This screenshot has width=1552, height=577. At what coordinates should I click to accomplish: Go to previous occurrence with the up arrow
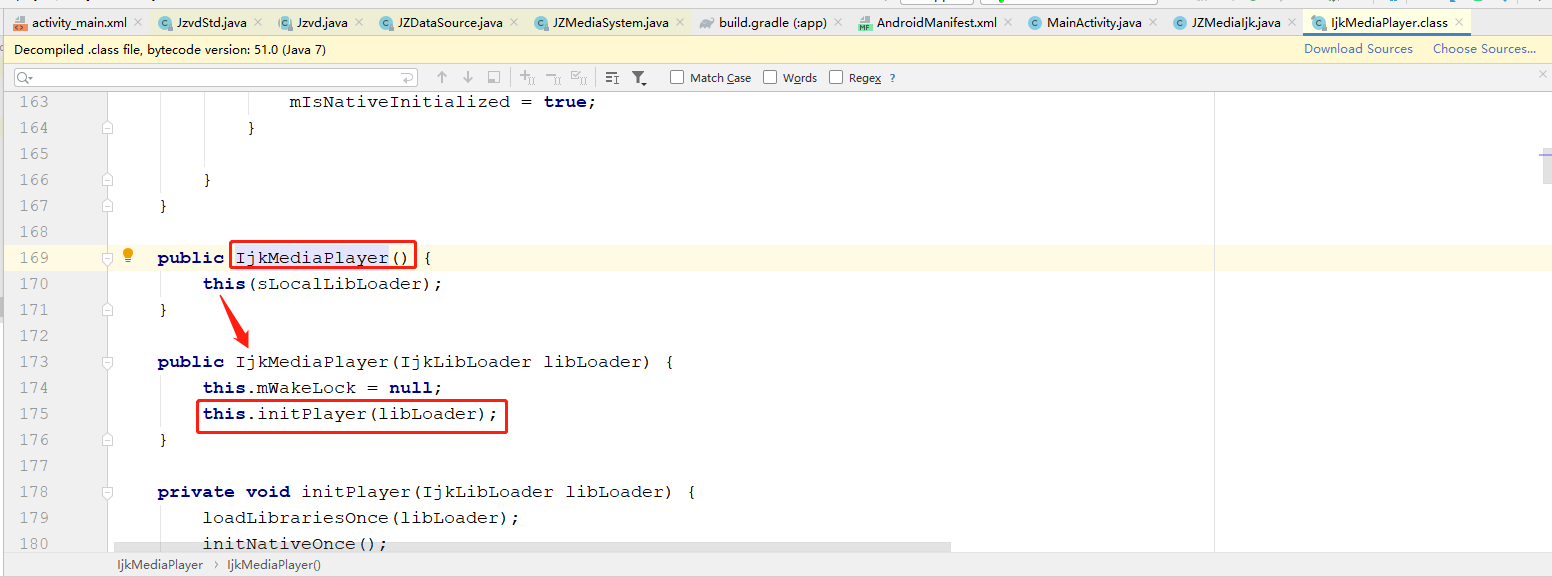coord(442,77)
